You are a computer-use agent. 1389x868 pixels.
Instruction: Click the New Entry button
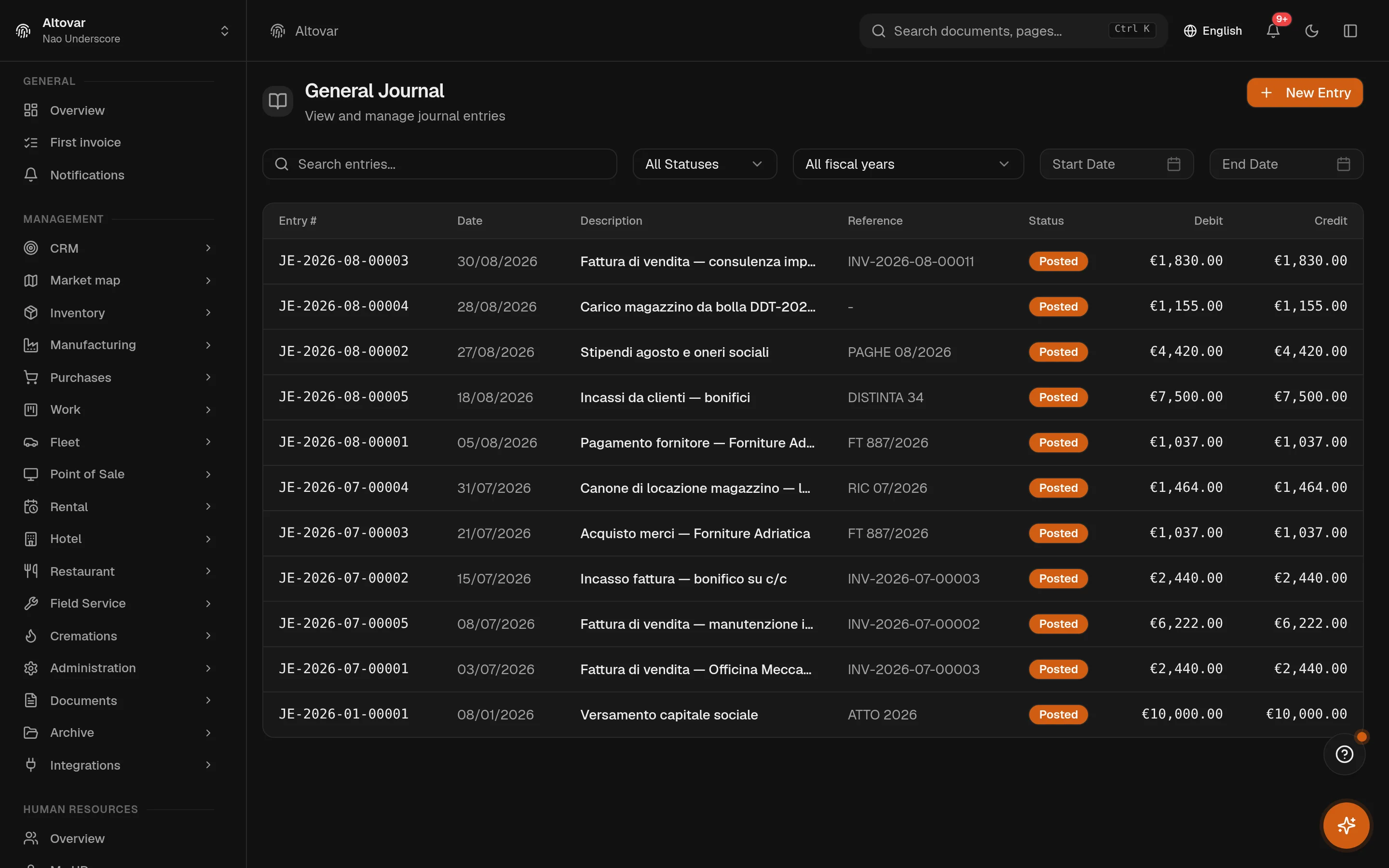coord(1305,93)
